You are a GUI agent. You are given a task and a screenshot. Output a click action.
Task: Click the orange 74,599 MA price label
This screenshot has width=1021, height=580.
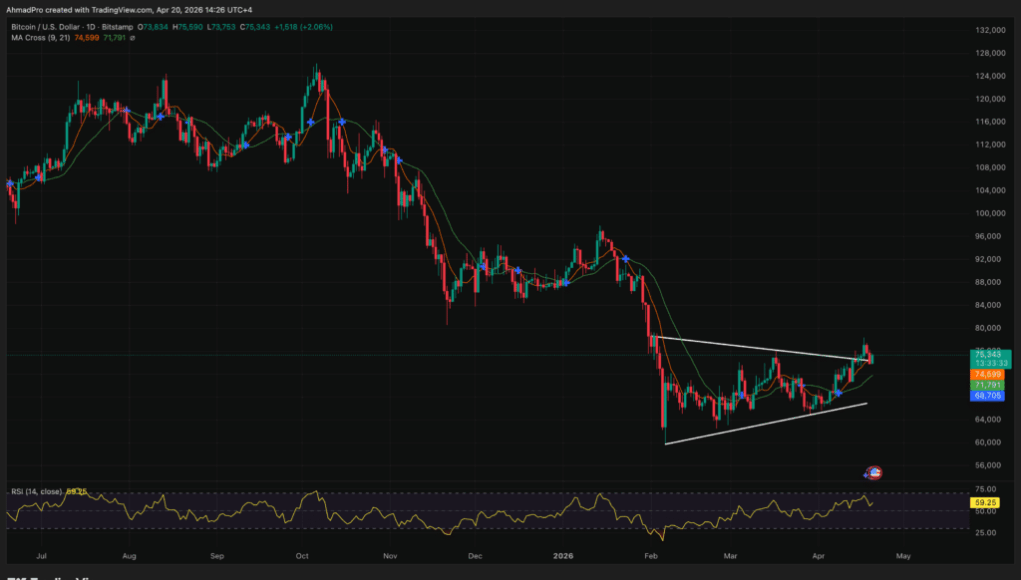click(x=988, y=373)
